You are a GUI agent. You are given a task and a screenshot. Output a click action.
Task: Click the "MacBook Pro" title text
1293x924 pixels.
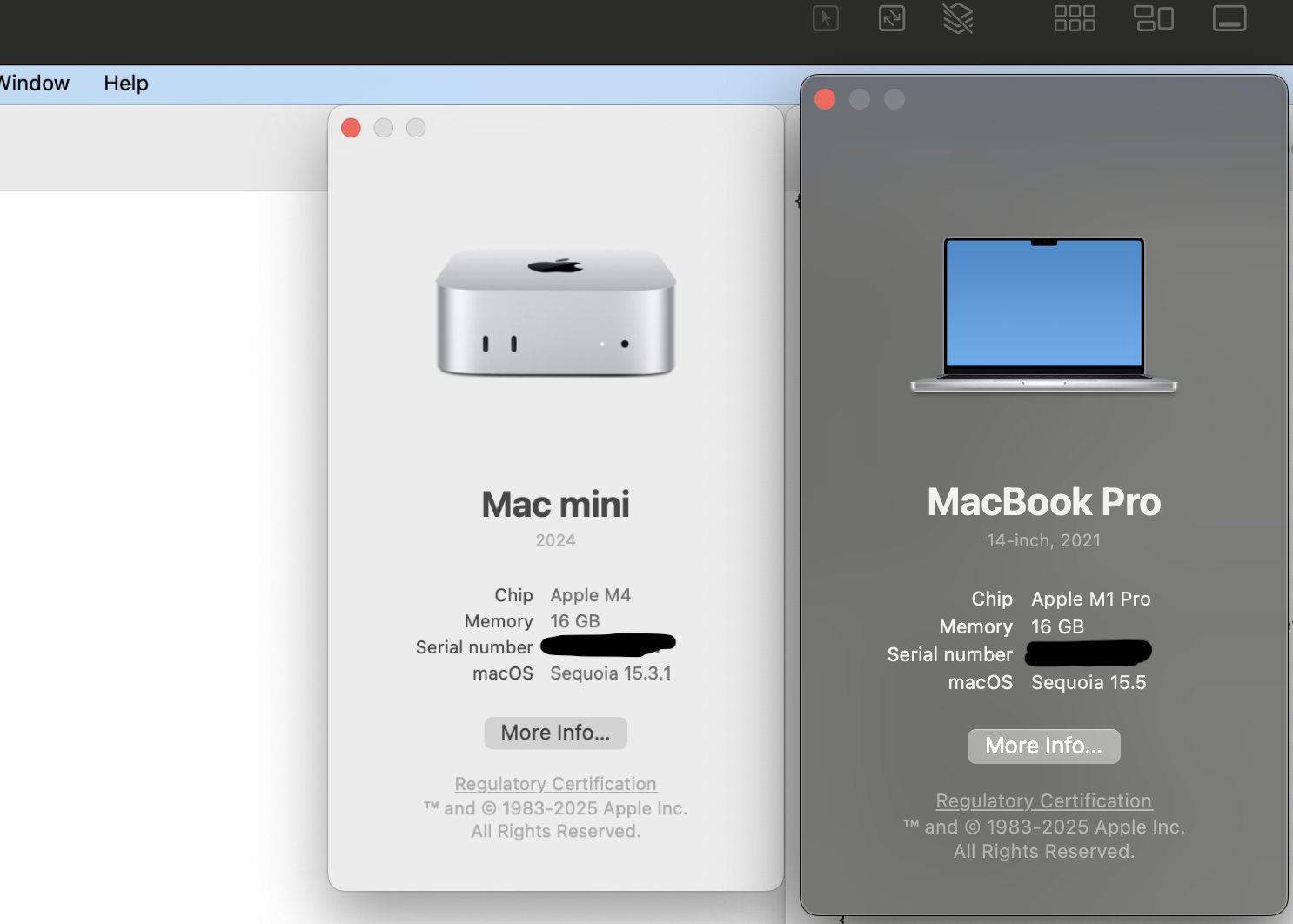1044,502
